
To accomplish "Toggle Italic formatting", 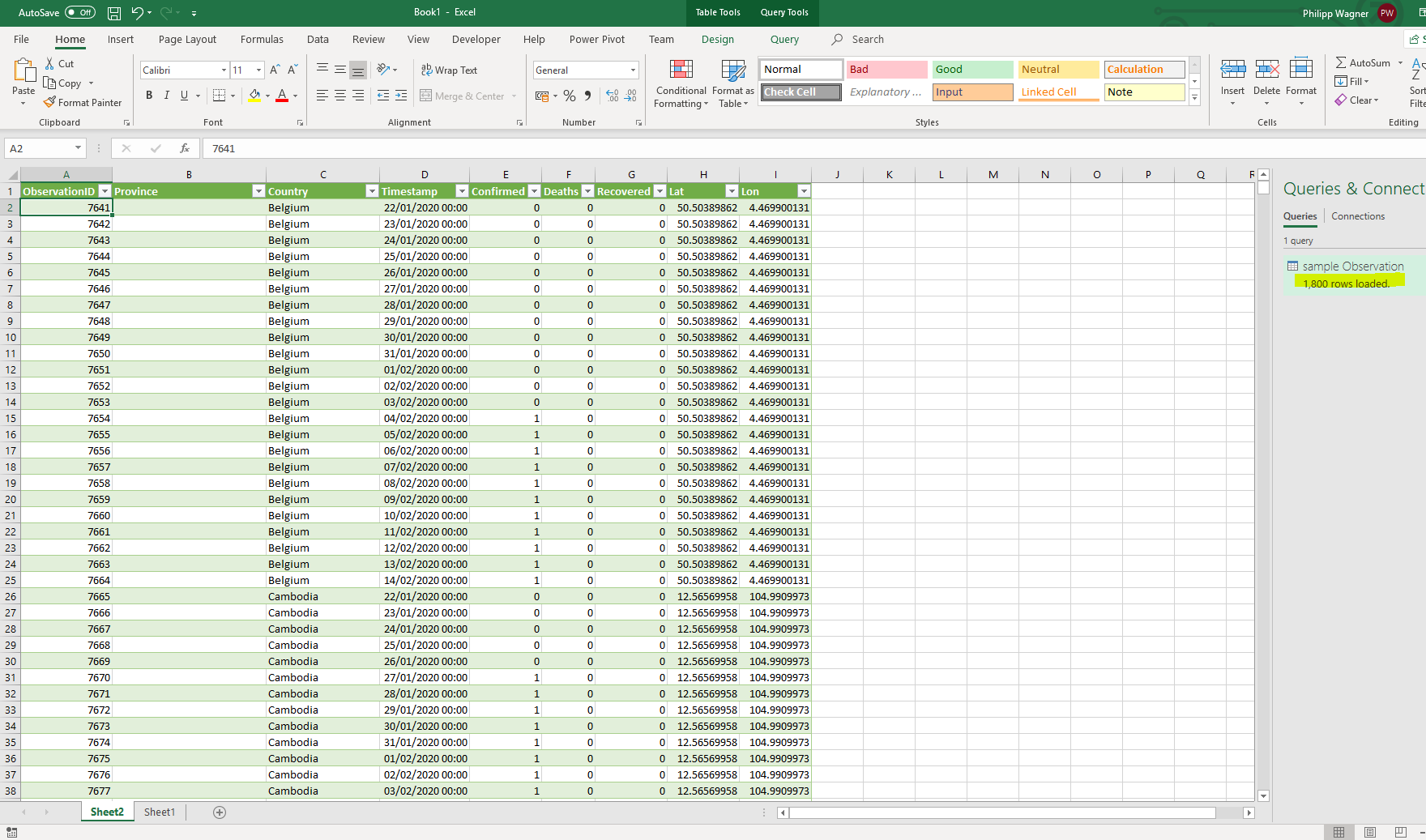I will pos(167,96).
